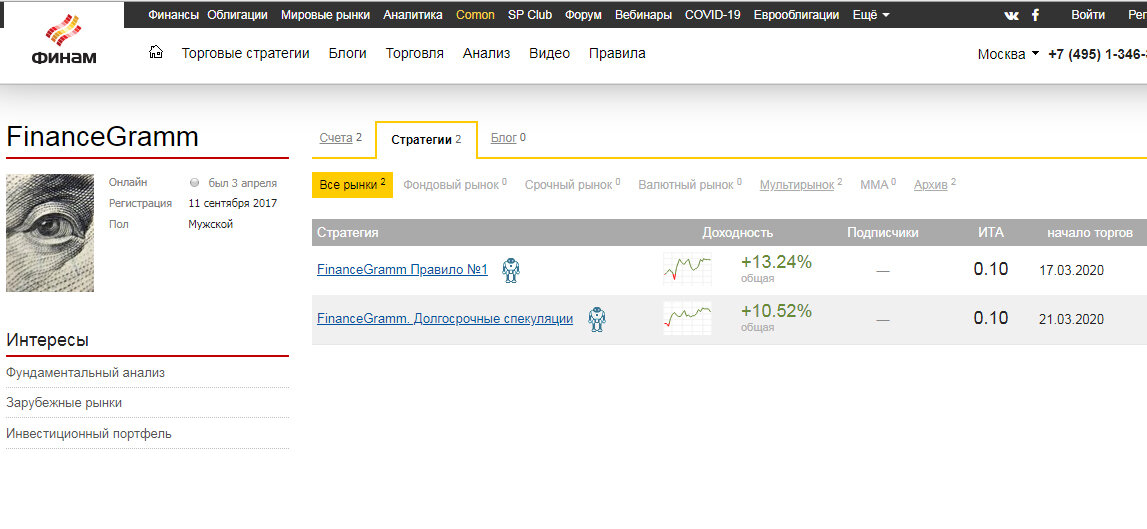Open the VK social icon
The width and height of the screenshot is (1147, 529).
point(1012,15)
